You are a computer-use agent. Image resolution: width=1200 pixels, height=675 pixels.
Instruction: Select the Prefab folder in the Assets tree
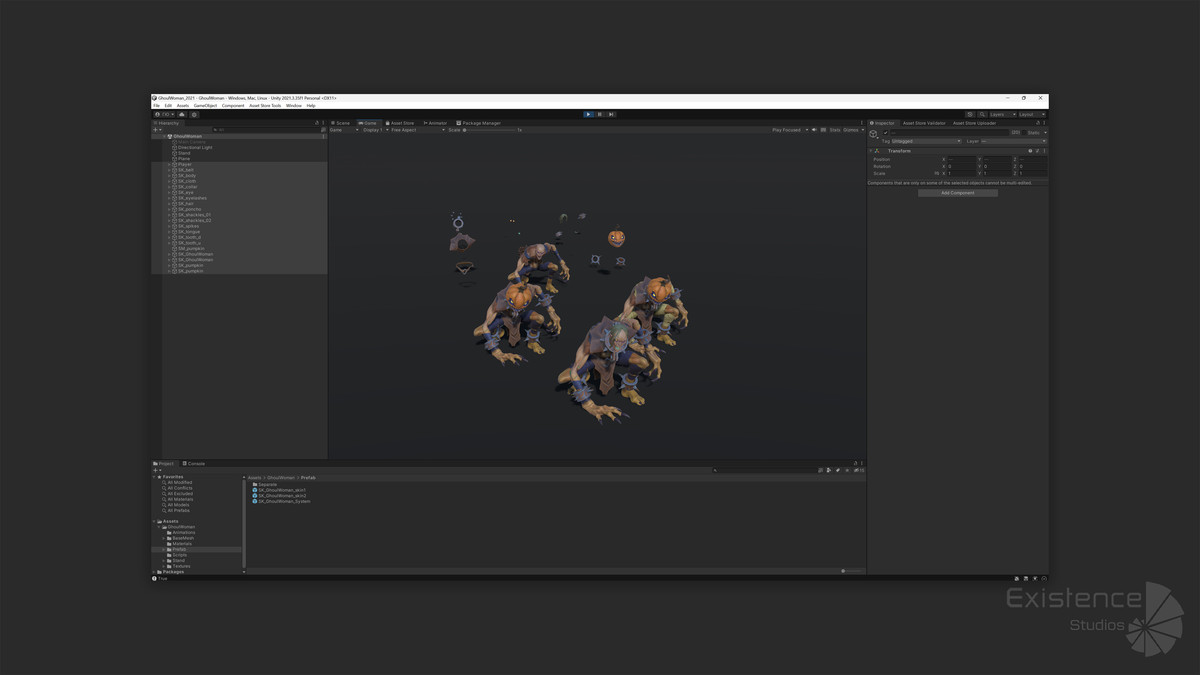tap(179, 549)
